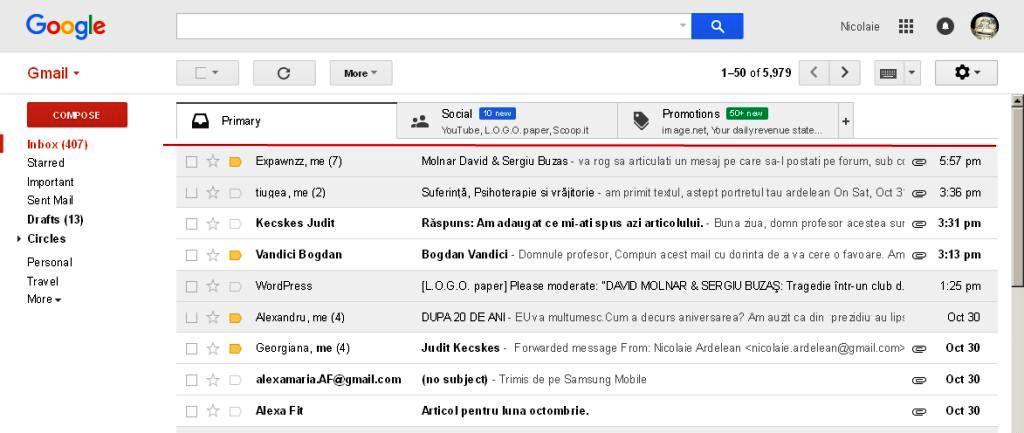This screenshot has width=1024, height=433.
Task: Click the account profile picture
Action: coord(984,26)
